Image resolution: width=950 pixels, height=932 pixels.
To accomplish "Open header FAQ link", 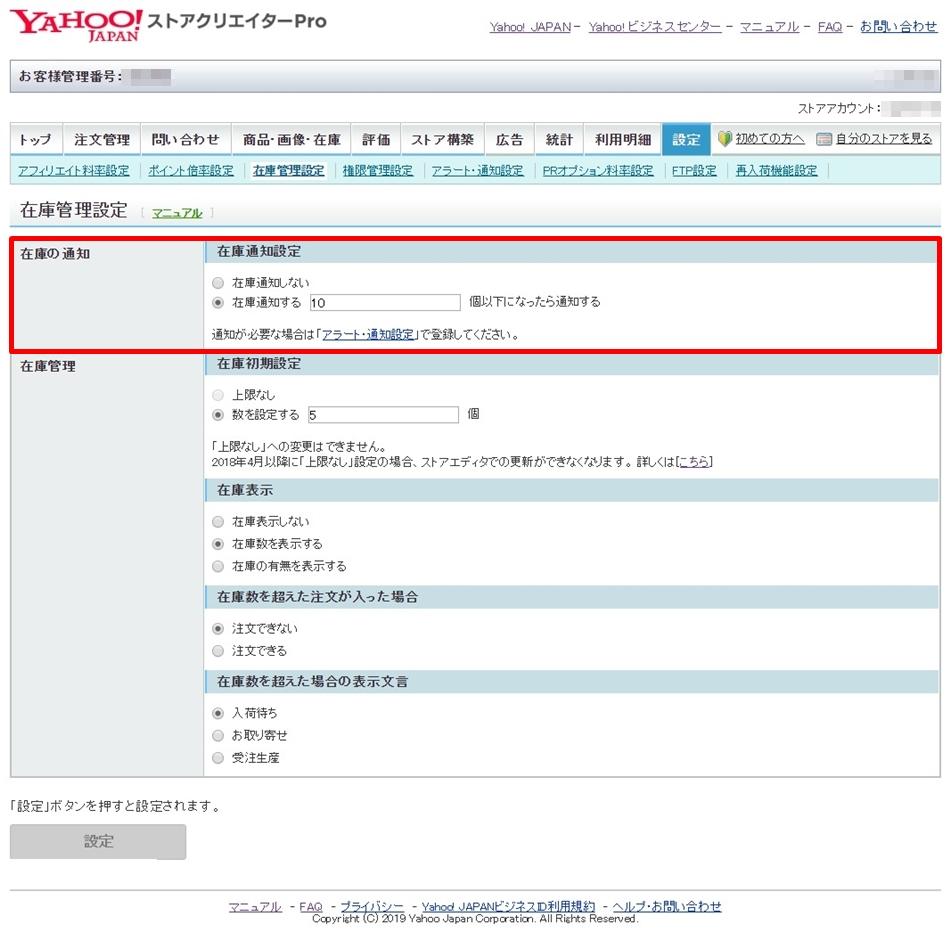I will (830, 27).
